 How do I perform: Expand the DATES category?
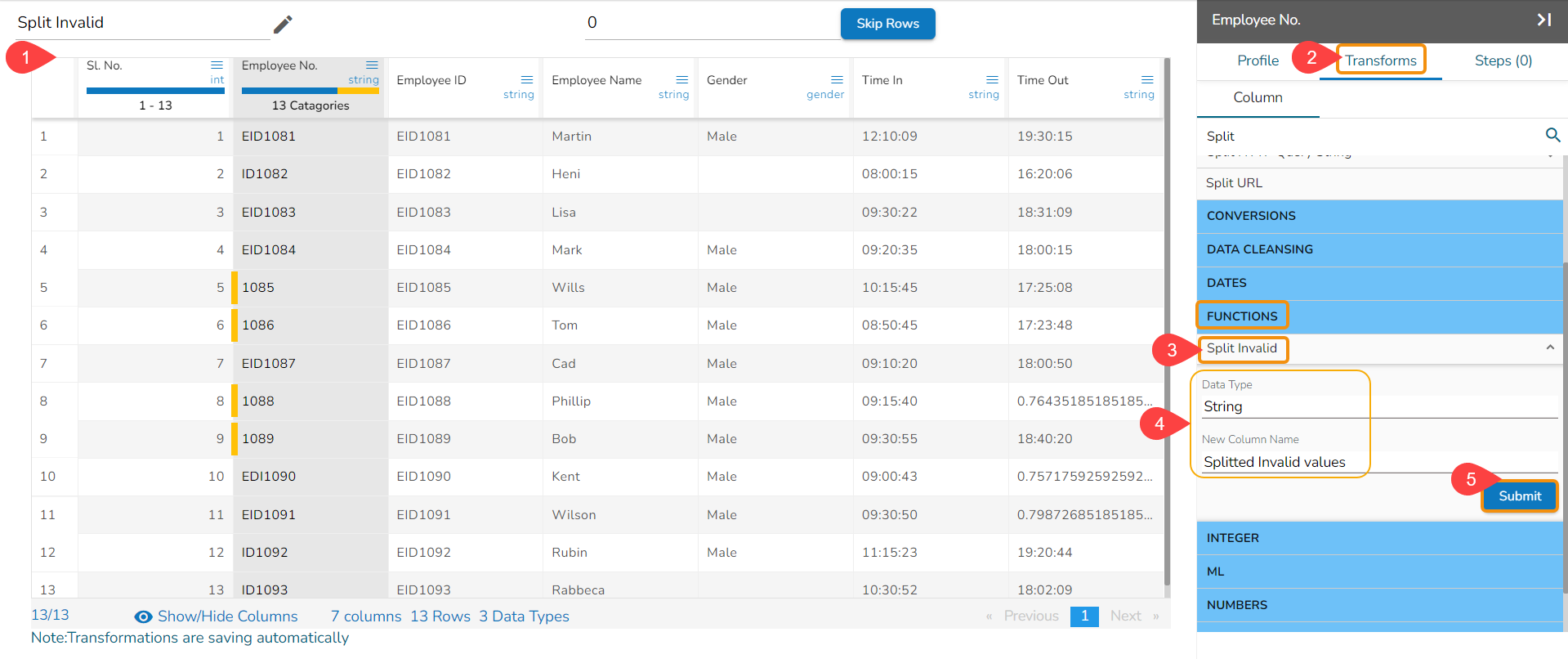click(x=1379, y=283)
